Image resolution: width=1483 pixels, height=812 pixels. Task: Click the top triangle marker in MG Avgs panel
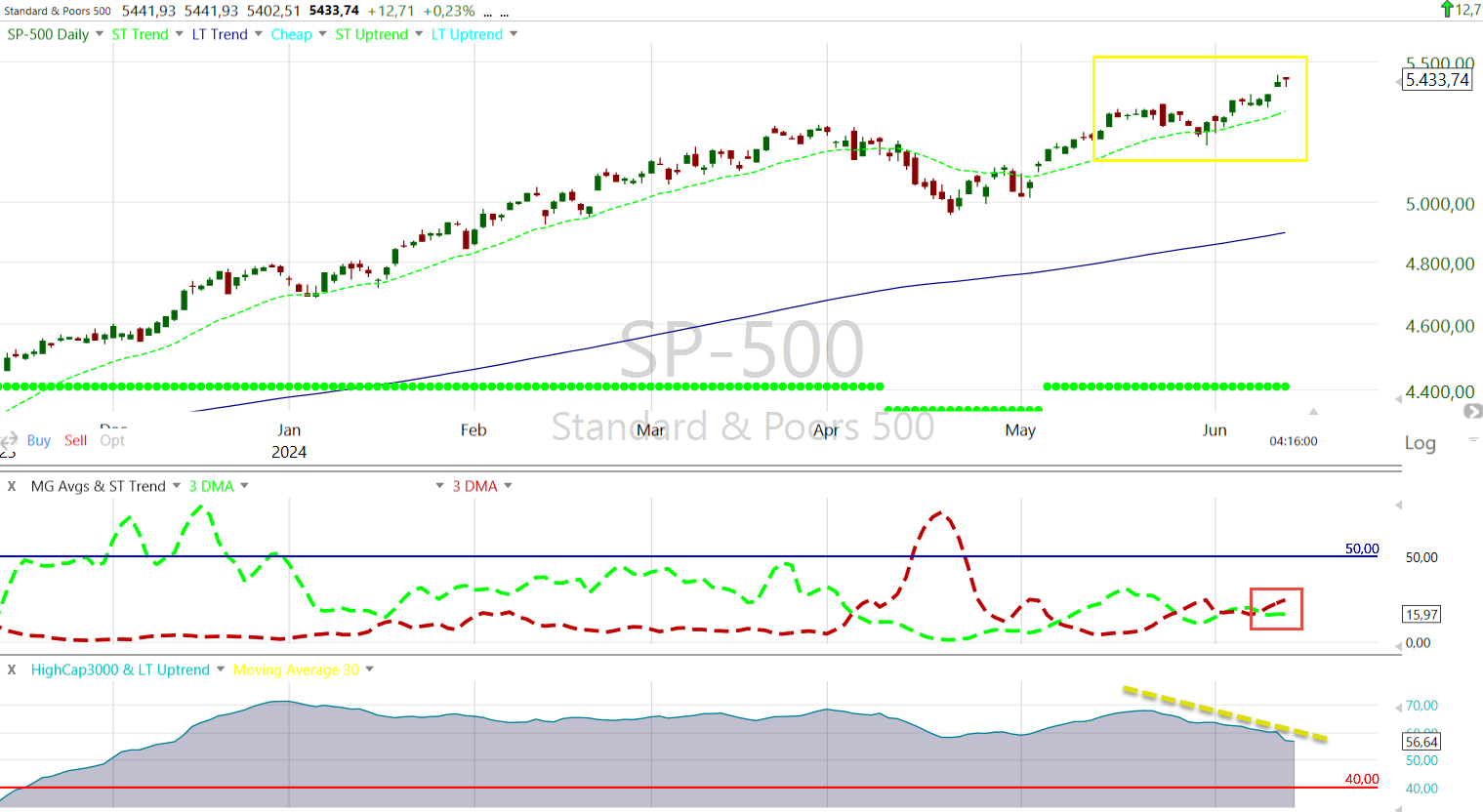(1398, 506)
